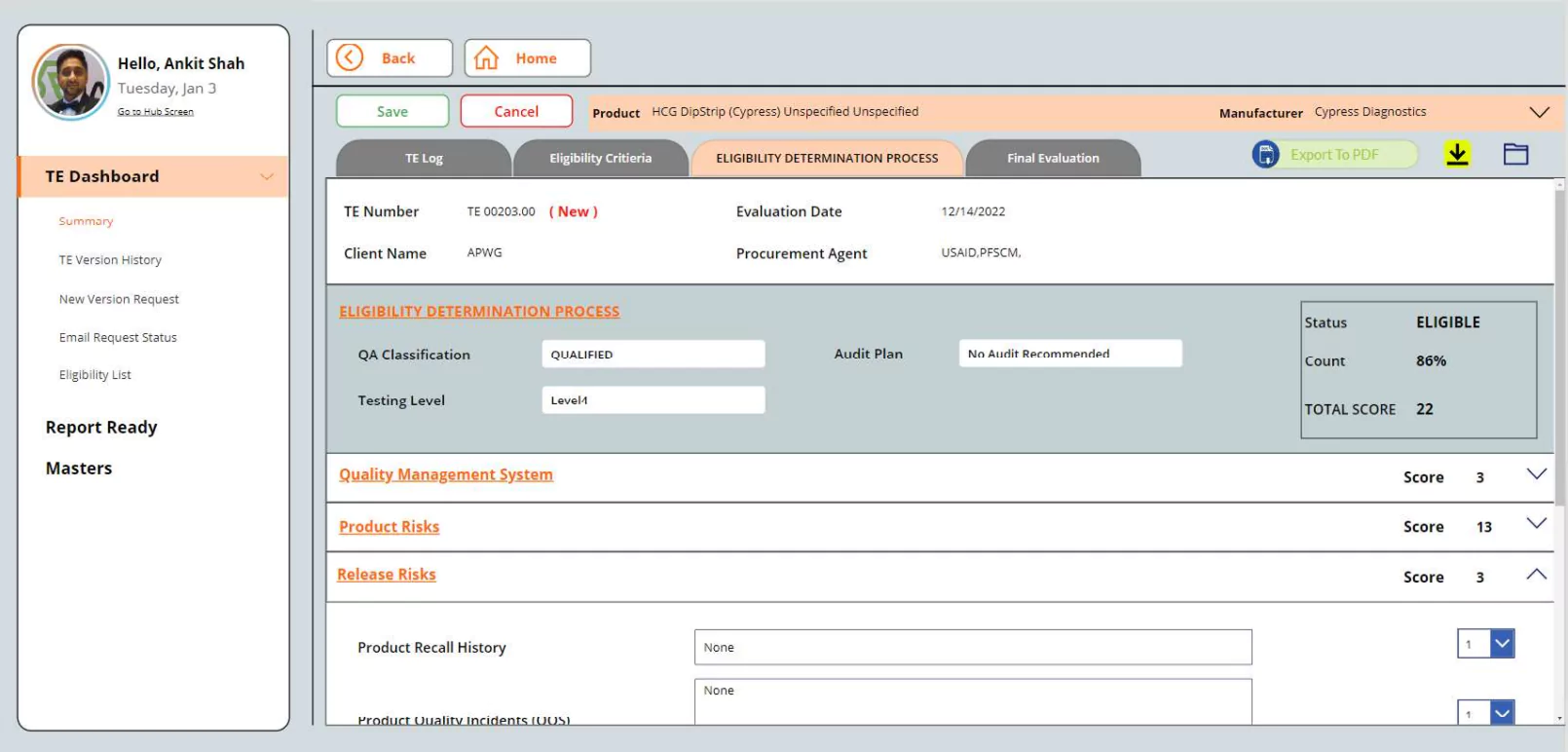Click the yellow download arrow icon
1568x752 pixels.
coord(1457,154)
